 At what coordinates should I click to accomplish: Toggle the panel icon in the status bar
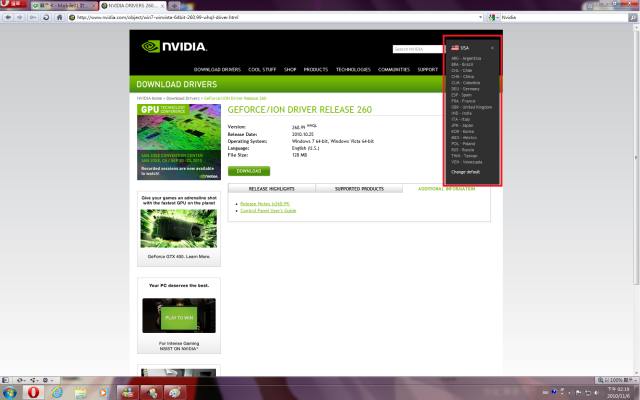5,380
